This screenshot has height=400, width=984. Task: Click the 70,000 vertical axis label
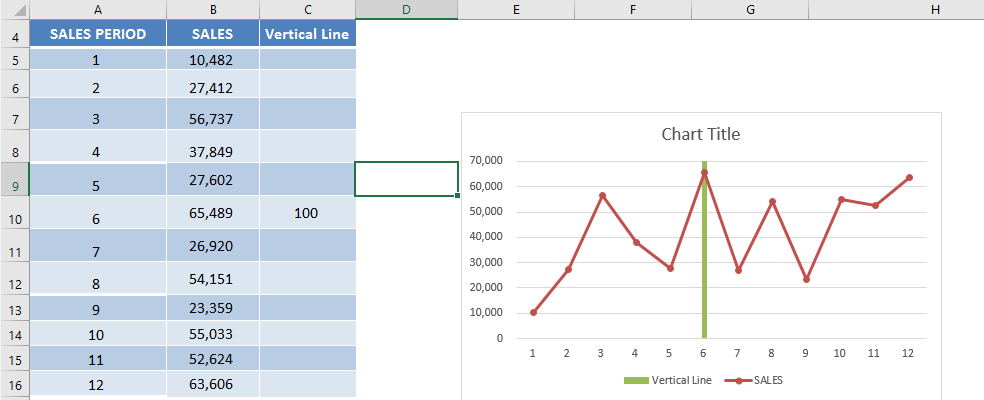pos(486,161)
